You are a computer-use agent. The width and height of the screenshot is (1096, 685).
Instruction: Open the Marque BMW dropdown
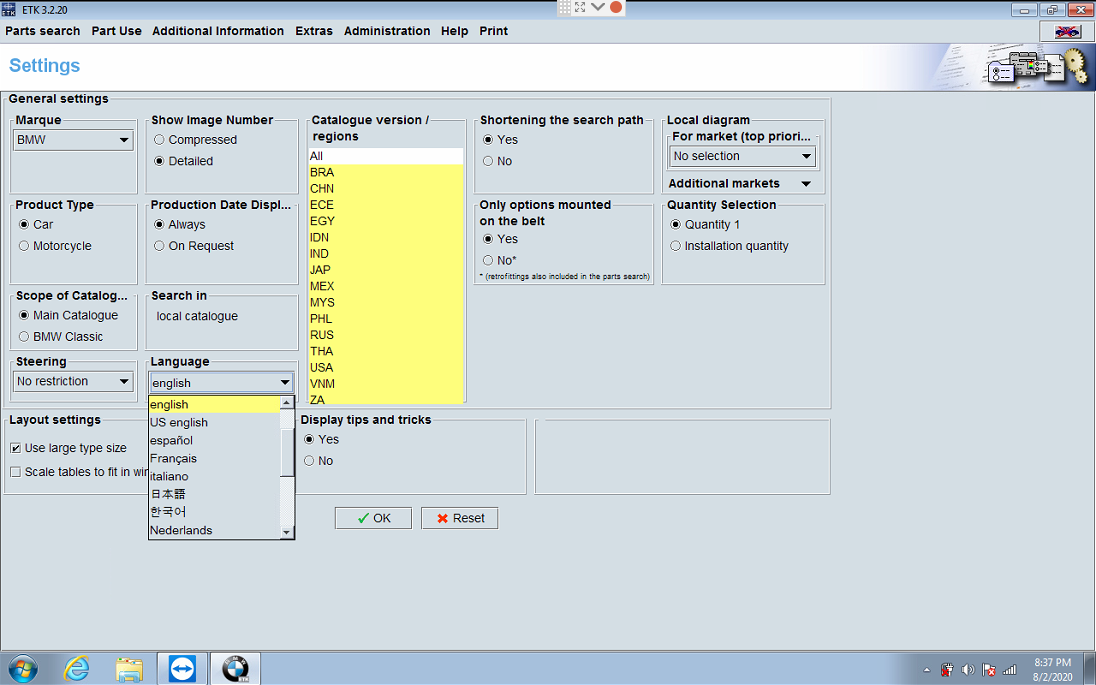tap(73, 140)
